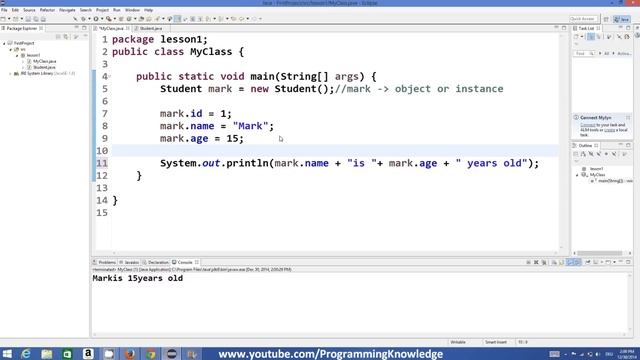Open the Window menu
This screenshot has height=360, width=640.
(x=132, y=10)
